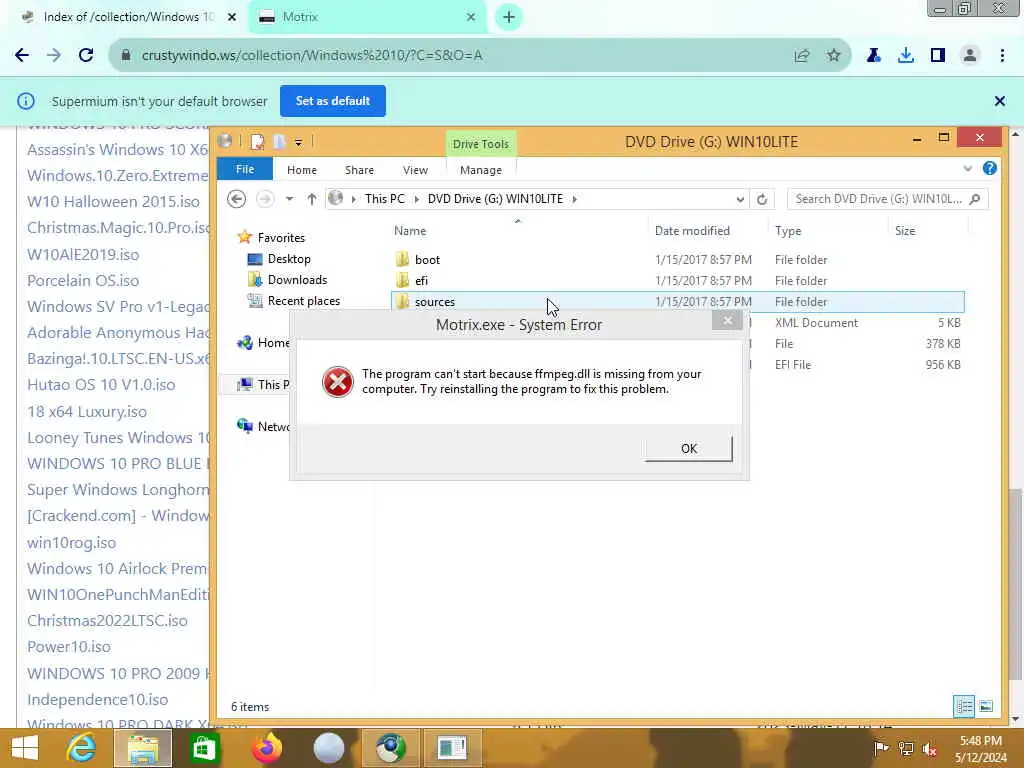Image resolution: width=1024 pixels, height=768 pixels.
Task: Sort files by Name column
Action: (x=409, y=231)
